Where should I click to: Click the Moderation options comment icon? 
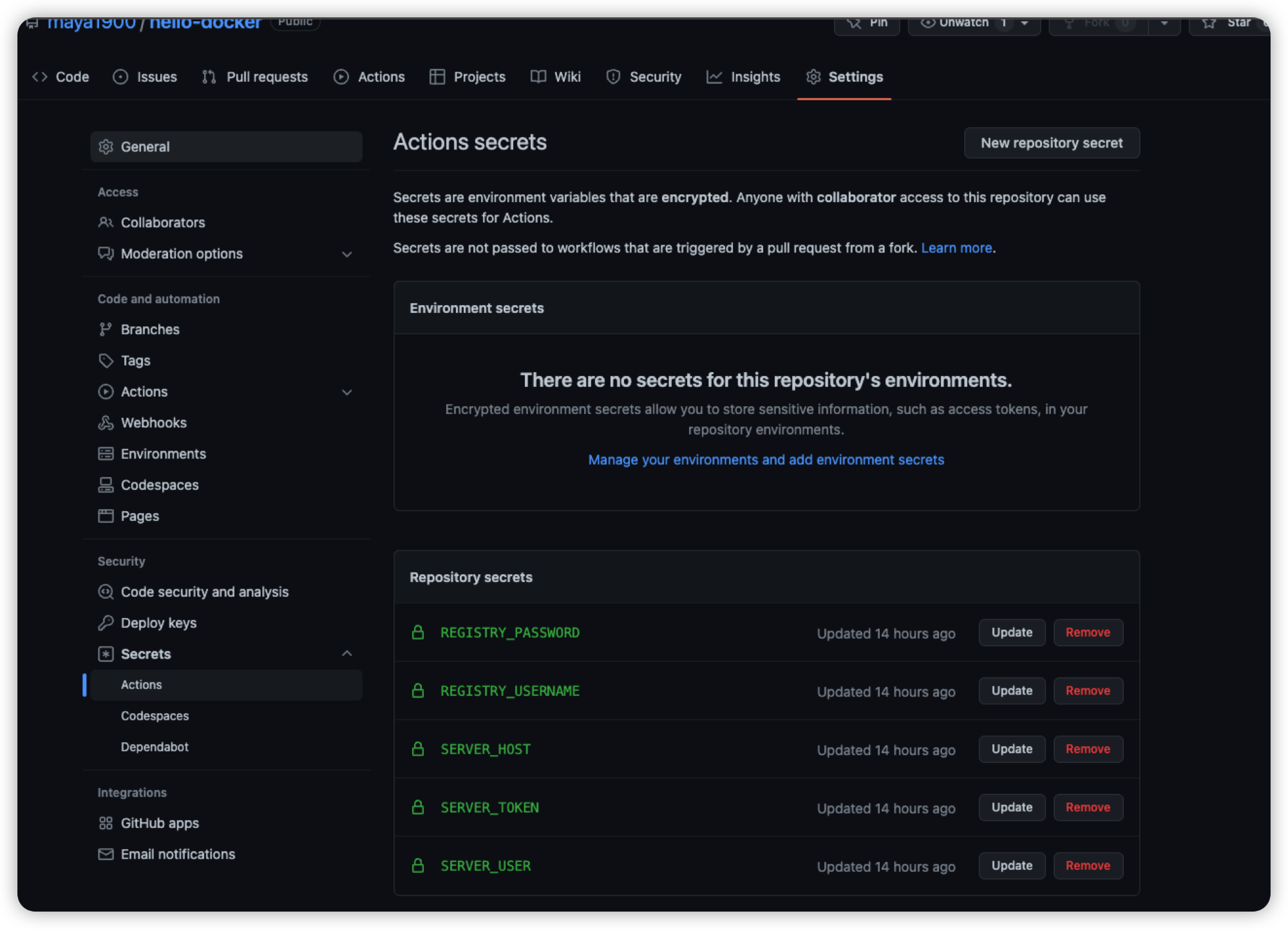click(x=106, y=253)
